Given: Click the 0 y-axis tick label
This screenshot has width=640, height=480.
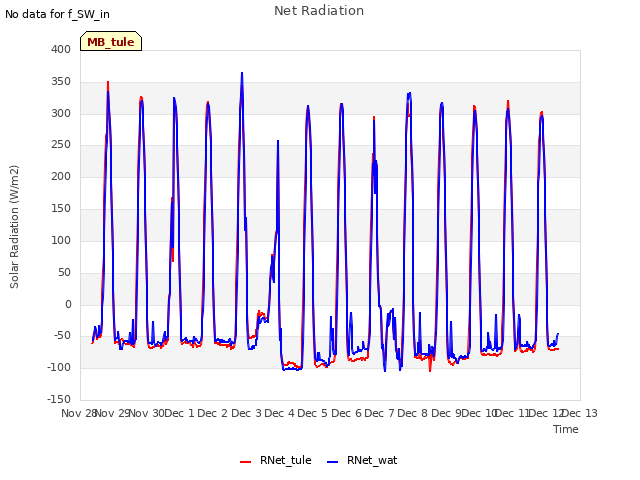Looking at the screenshot, I should pos(68,304).
